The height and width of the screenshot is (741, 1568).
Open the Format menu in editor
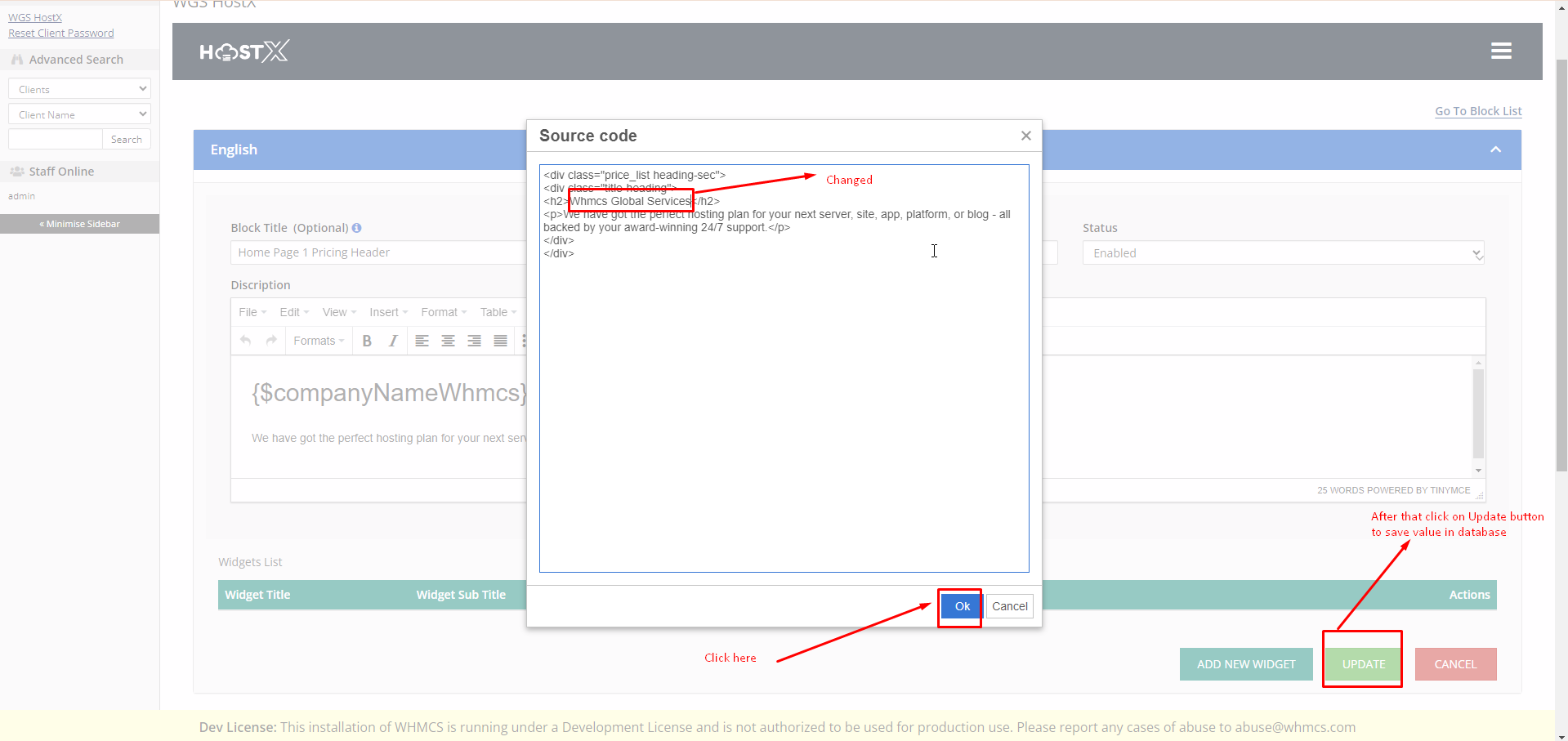(444, 312)
